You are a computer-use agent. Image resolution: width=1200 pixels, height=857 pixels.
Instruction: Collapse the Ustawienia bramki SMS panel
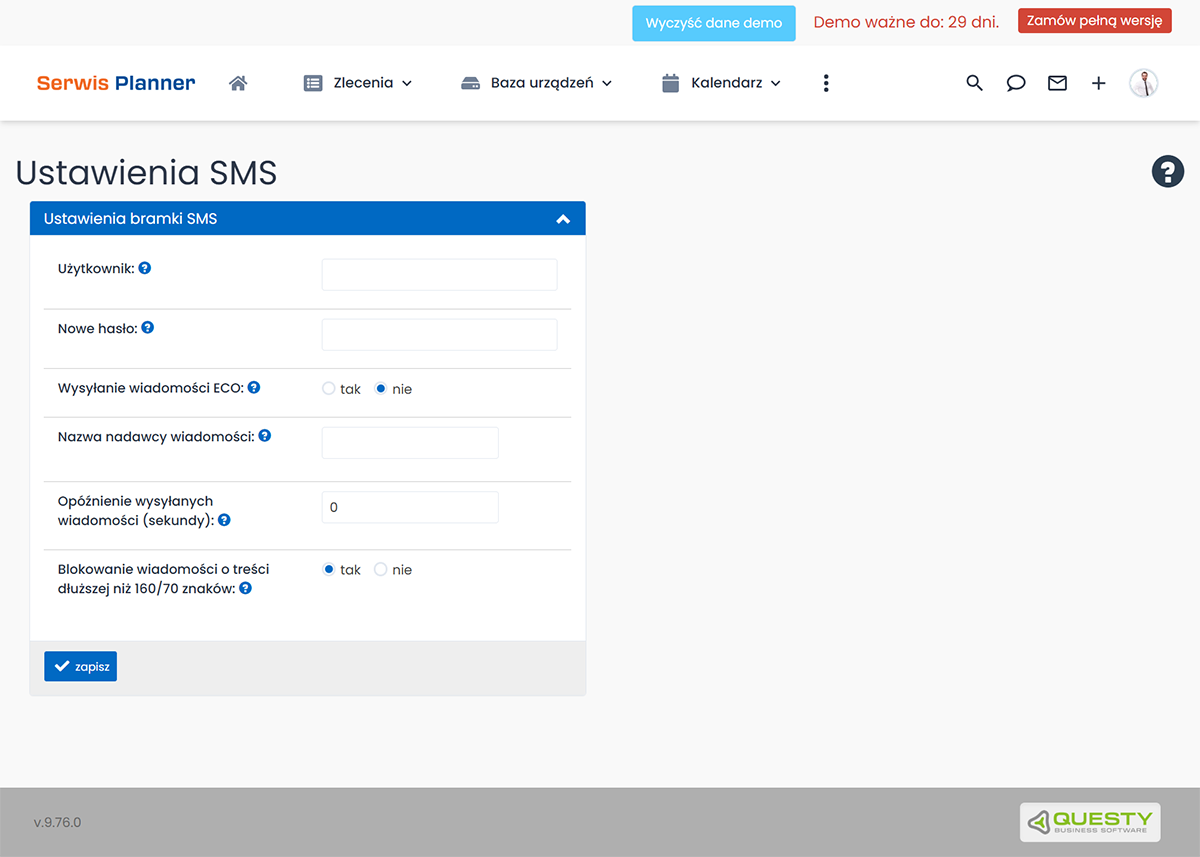coord(562,218)
